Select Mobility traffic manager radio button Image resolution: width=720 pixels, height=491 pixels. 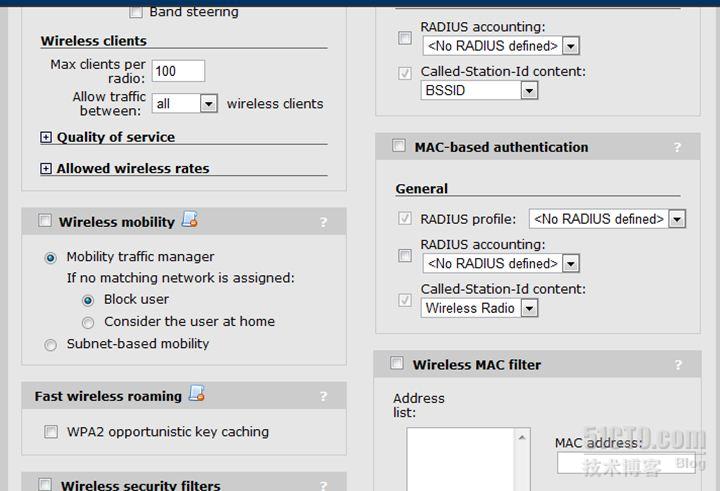(x=51, y=258)
